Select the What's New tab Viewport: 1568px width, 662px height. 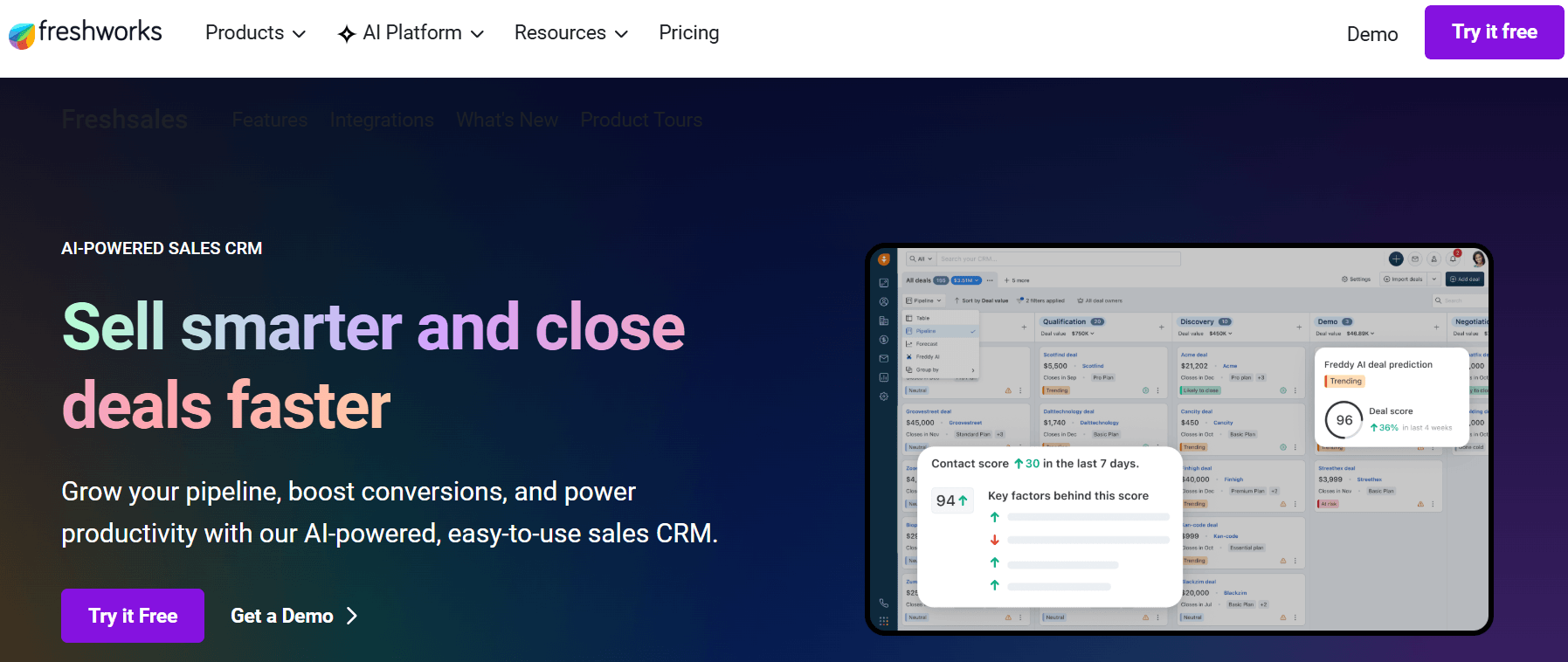tap(508, 120)
